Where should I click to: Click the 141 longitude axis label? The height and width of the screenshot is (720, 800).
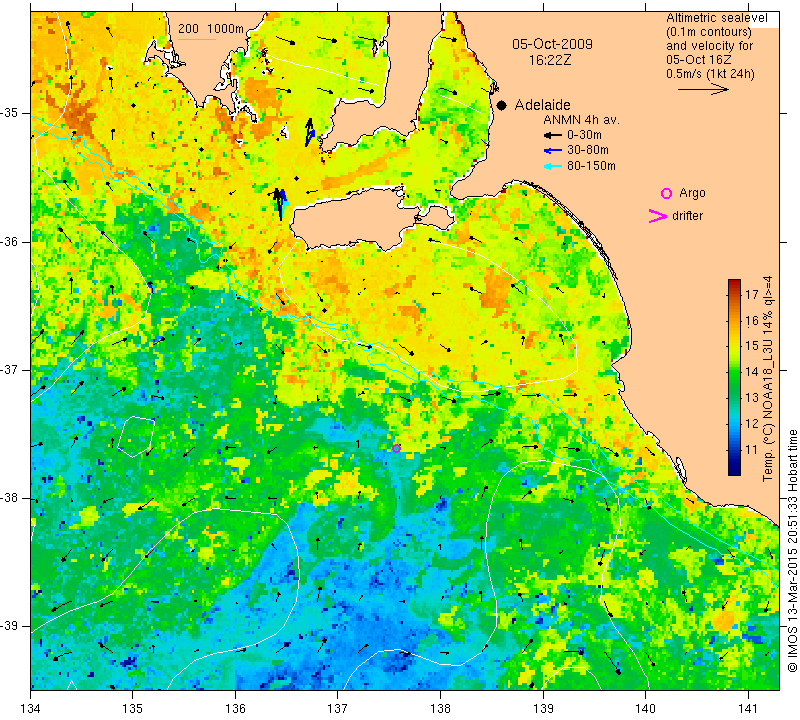[748, 709]
